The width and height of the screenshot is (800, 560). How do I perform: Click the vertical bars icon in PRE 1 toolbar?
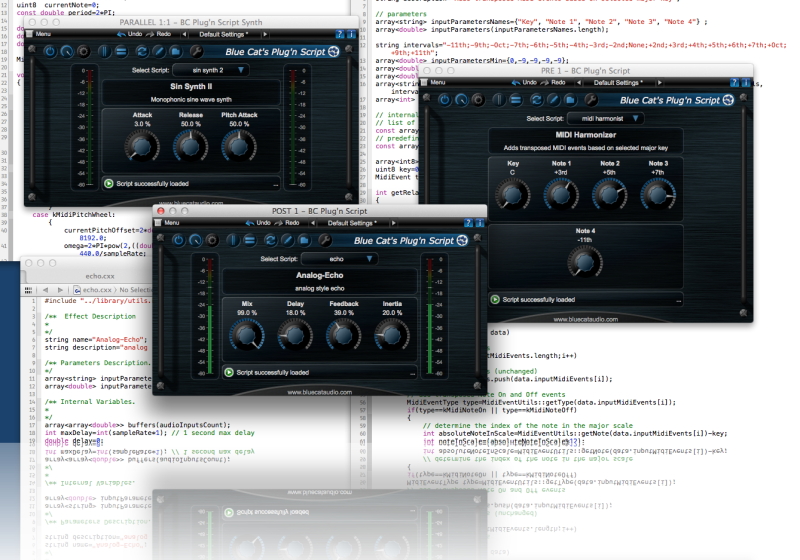click(499, 100)
